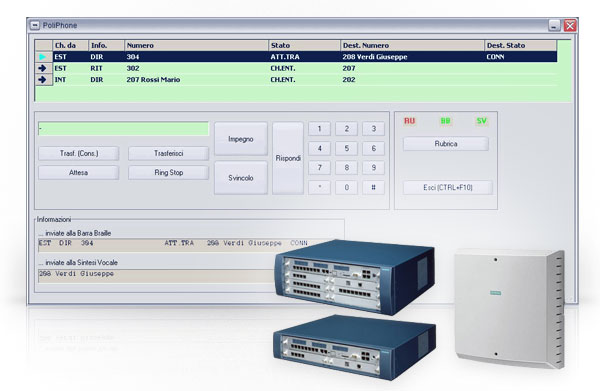This screenshot has width=600, height=391.
Task: Click the Svincolo button
Action: pyautogui.click(x=241, y=178)
